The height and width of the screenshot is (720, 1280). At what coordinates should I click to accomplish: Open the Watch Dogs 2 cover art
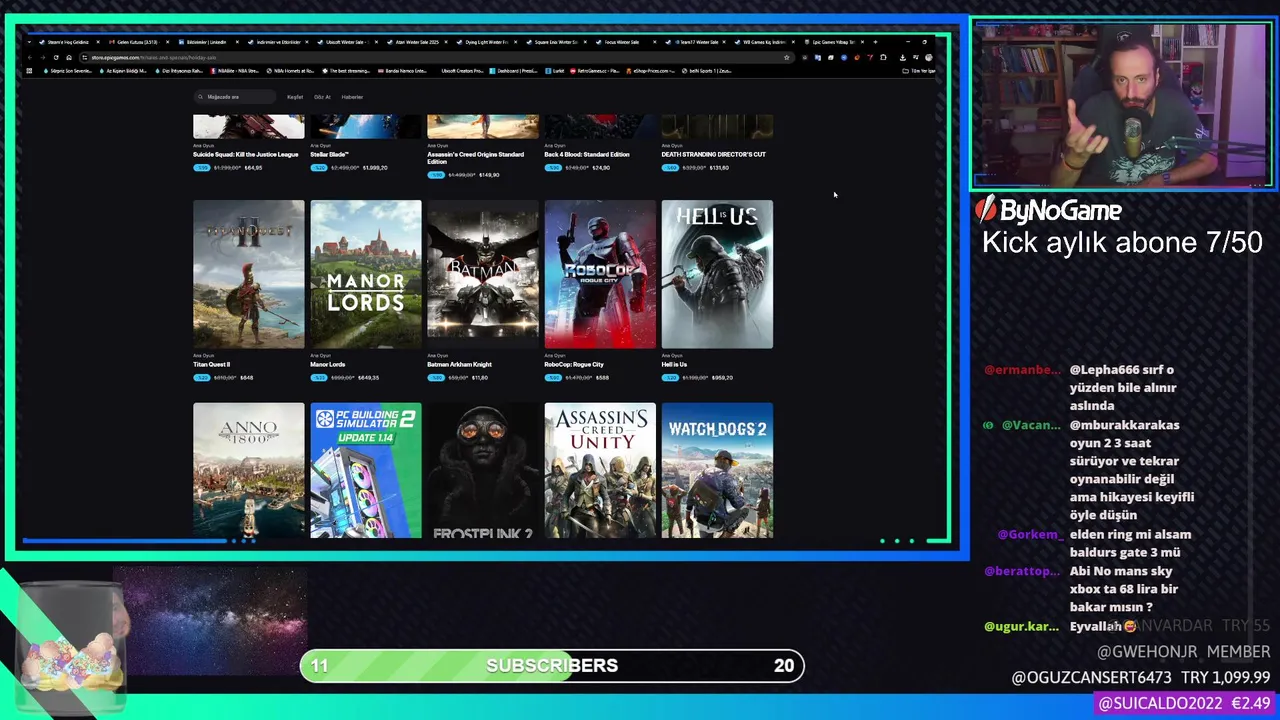[717, 470]
